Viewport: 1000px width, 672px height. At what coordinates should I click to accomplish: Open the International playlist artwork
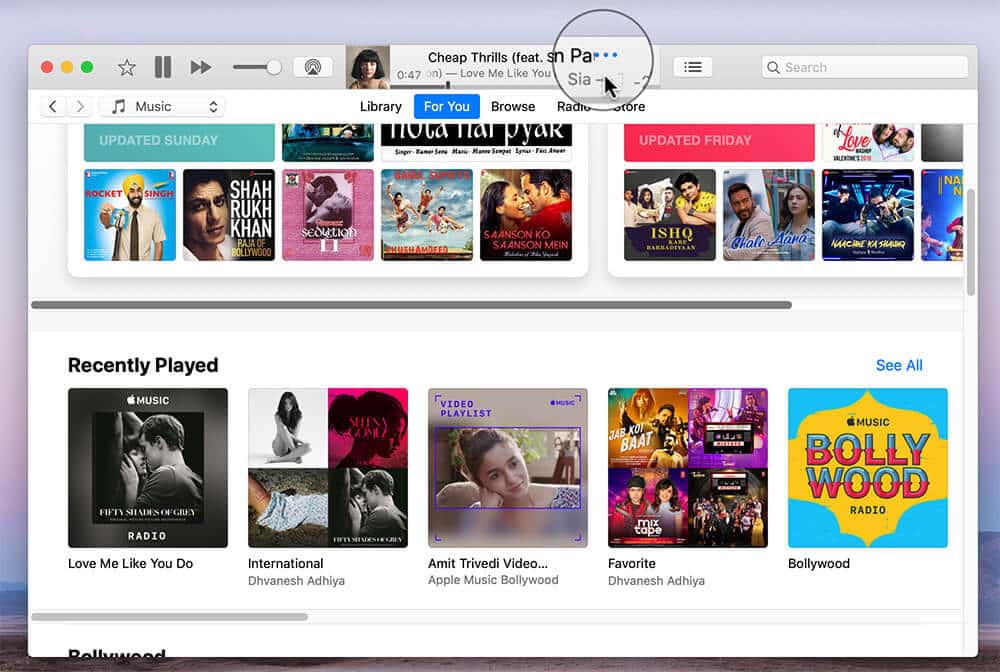point(328,468)
